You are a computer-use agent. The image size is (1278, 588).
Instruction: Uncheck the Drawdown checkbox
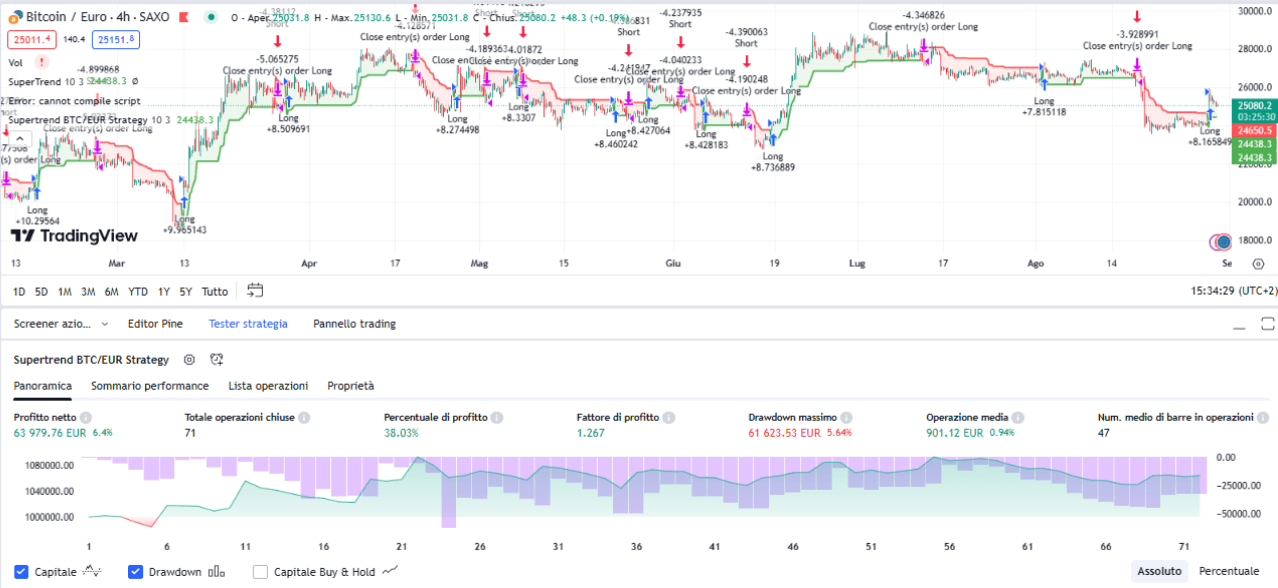click(135, 571)
